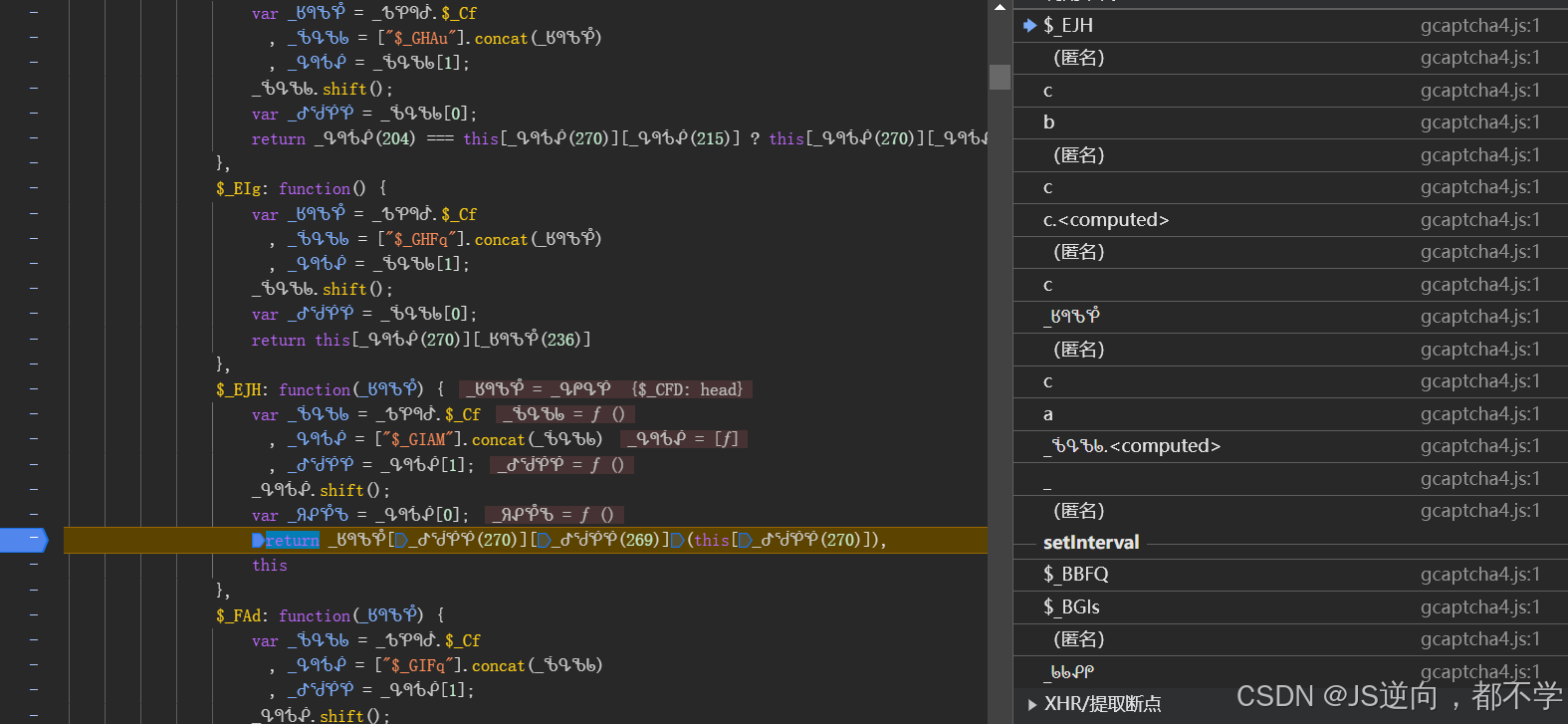The width and height of the screenshot is (1568, 724).
Task: Open gcaptcha4.js:1 link in the c.<computed> row
Action: 1479,220
